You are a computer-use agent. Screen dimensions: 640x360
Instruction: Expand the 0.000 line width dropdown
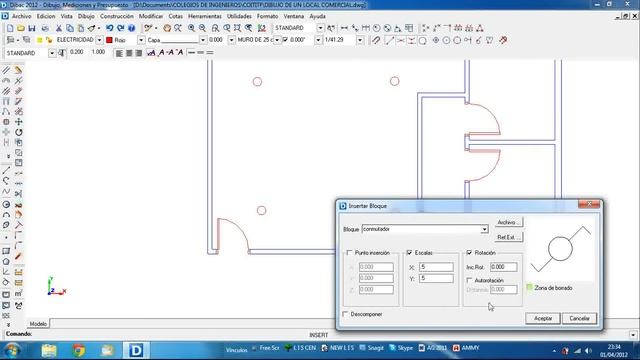click(x=231, y=40)
